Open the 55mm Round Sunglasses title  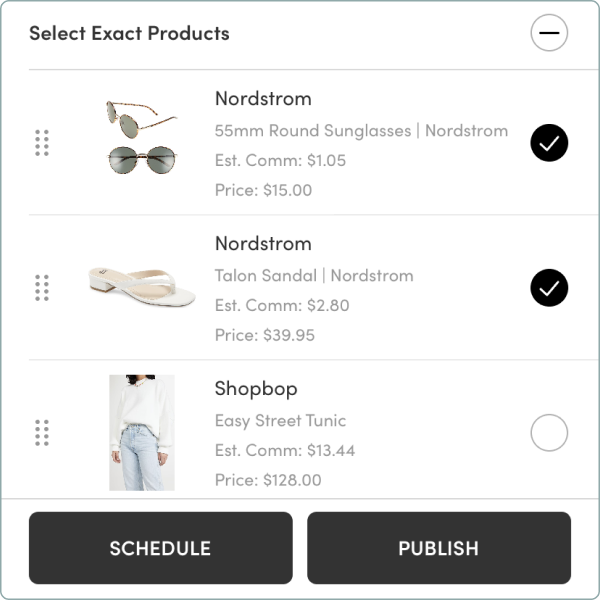361,131
